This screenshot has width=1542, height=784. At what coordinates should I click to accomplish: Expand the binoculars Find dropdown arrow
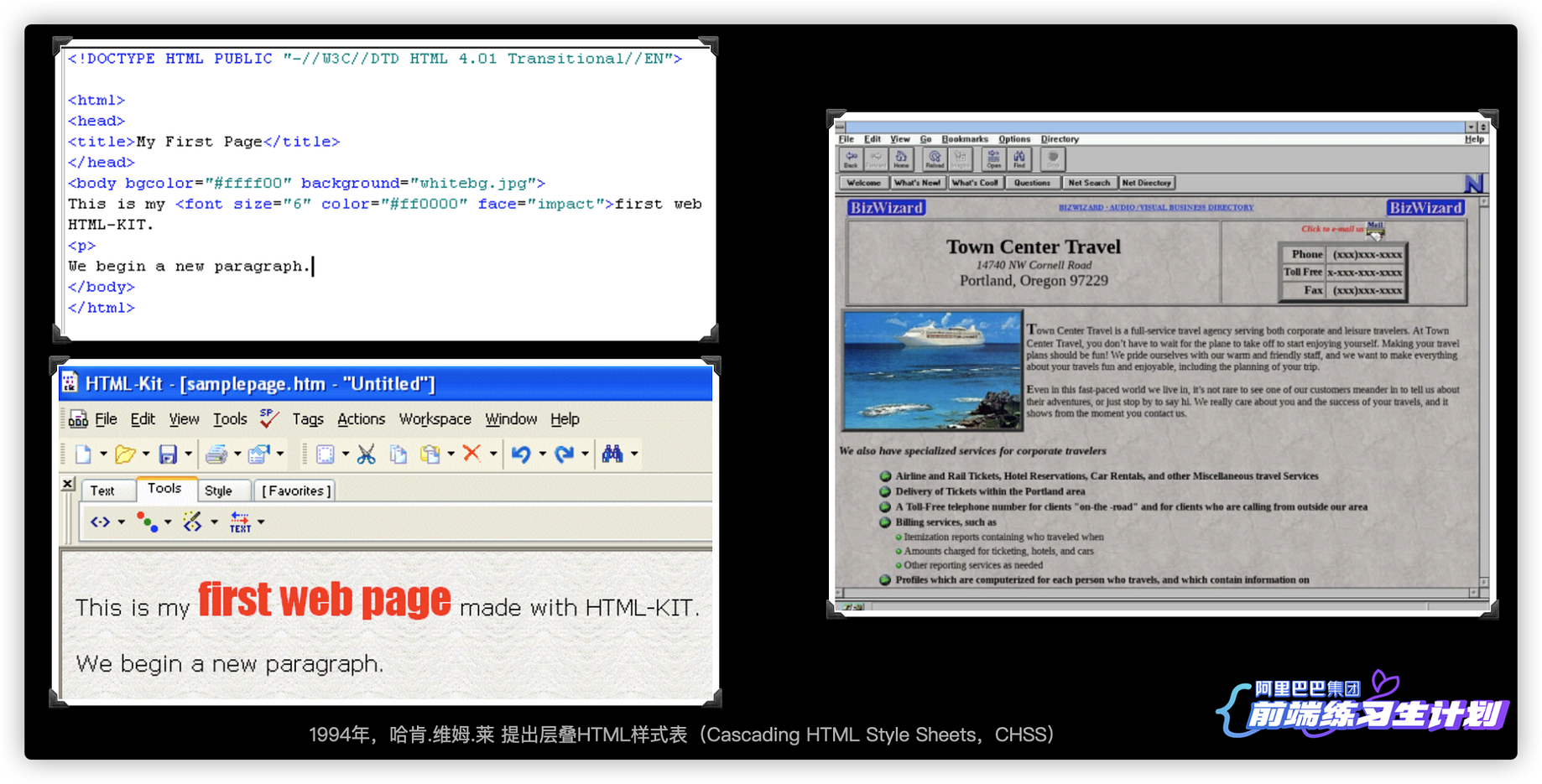pos(634,454)
